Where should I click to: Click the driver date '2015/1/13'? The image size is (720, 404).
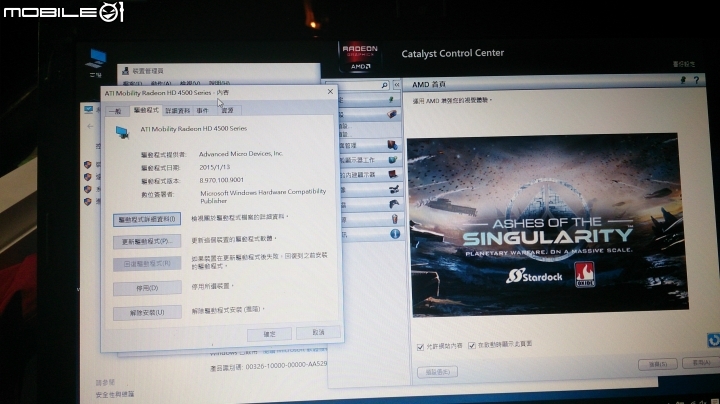tap(214, 167)
